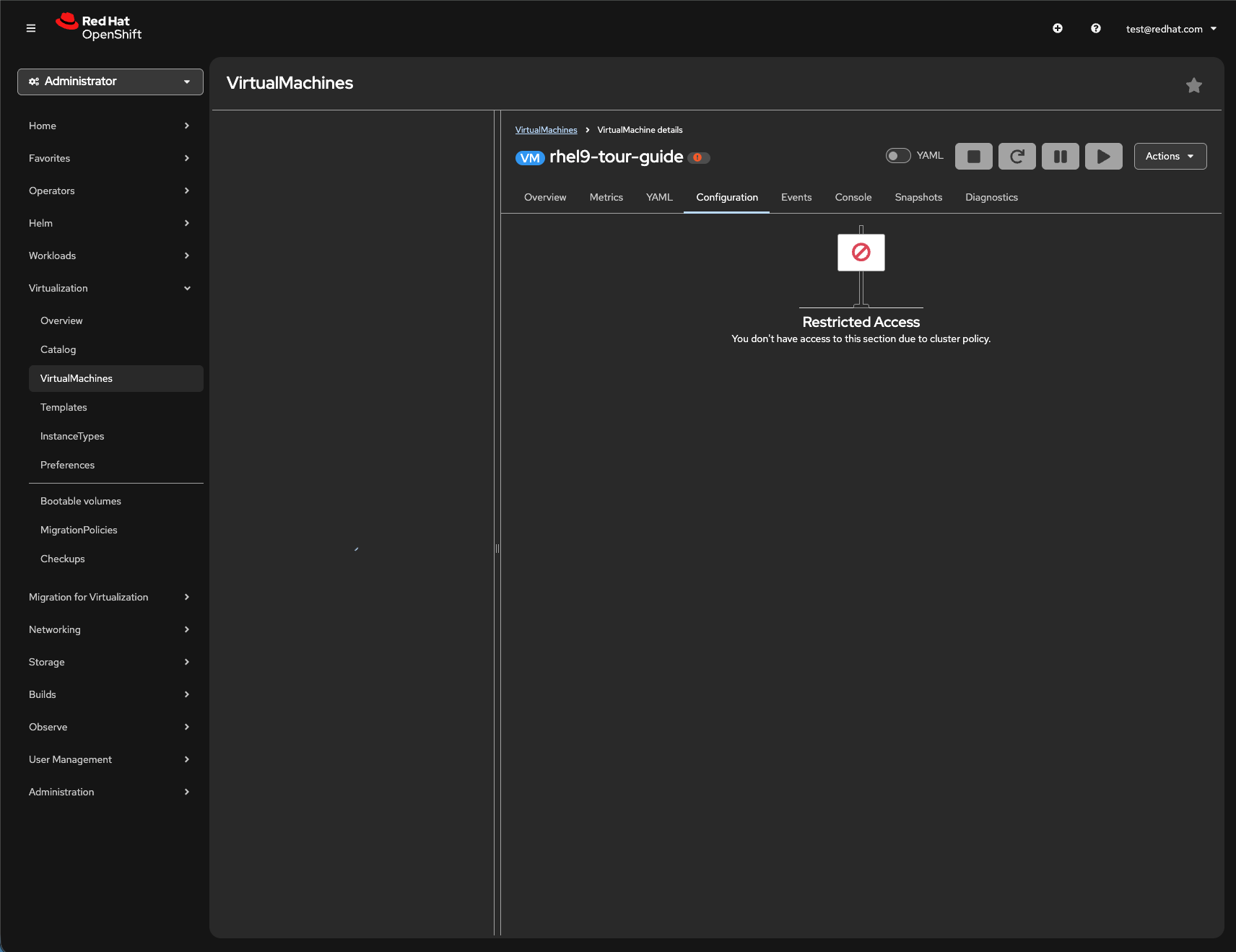Switch to the Overview tab
Screen dimensions: 1236x952
(545, 197)
